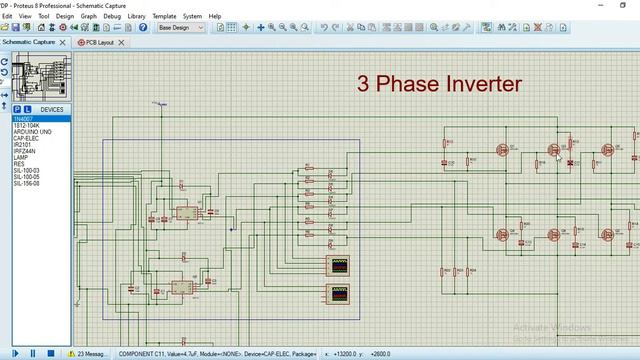
Task: Click the blue center-at-cursor pan icon
Action: (x=261, y=27)
